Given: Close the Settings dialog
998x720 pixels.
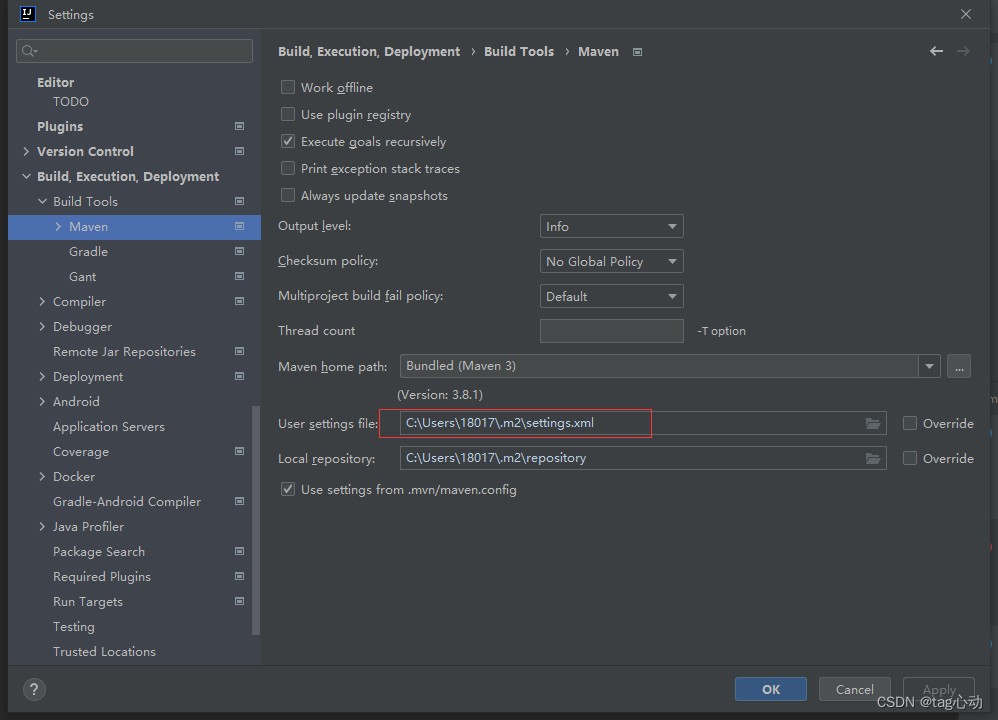Looking at the screenshot, I should (x=966, y=14).
